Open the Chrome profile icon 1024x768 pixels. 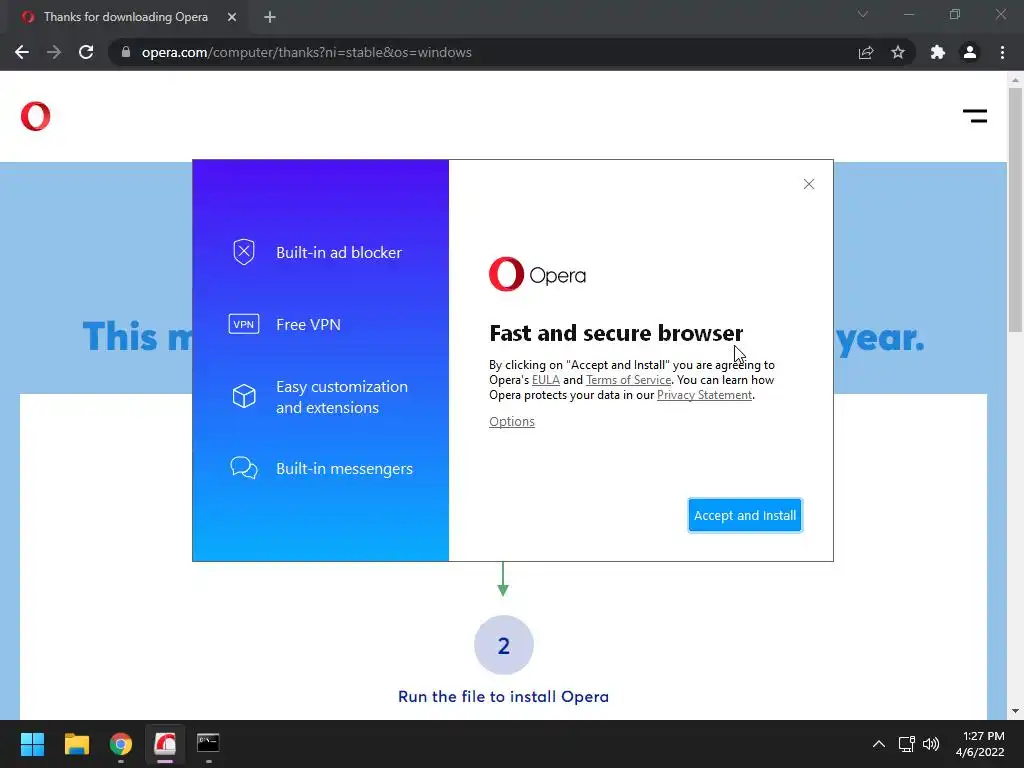click(970, 52)
